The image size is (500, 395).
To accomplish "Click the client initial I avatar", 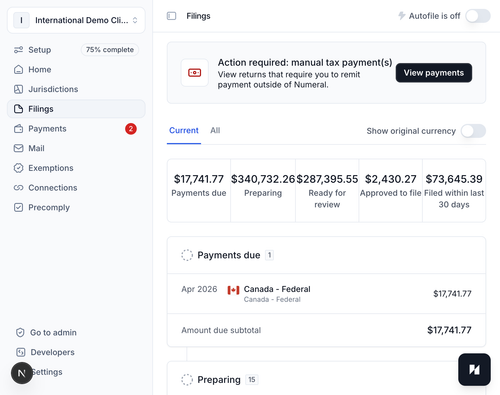I will click(x=21, y=20).
